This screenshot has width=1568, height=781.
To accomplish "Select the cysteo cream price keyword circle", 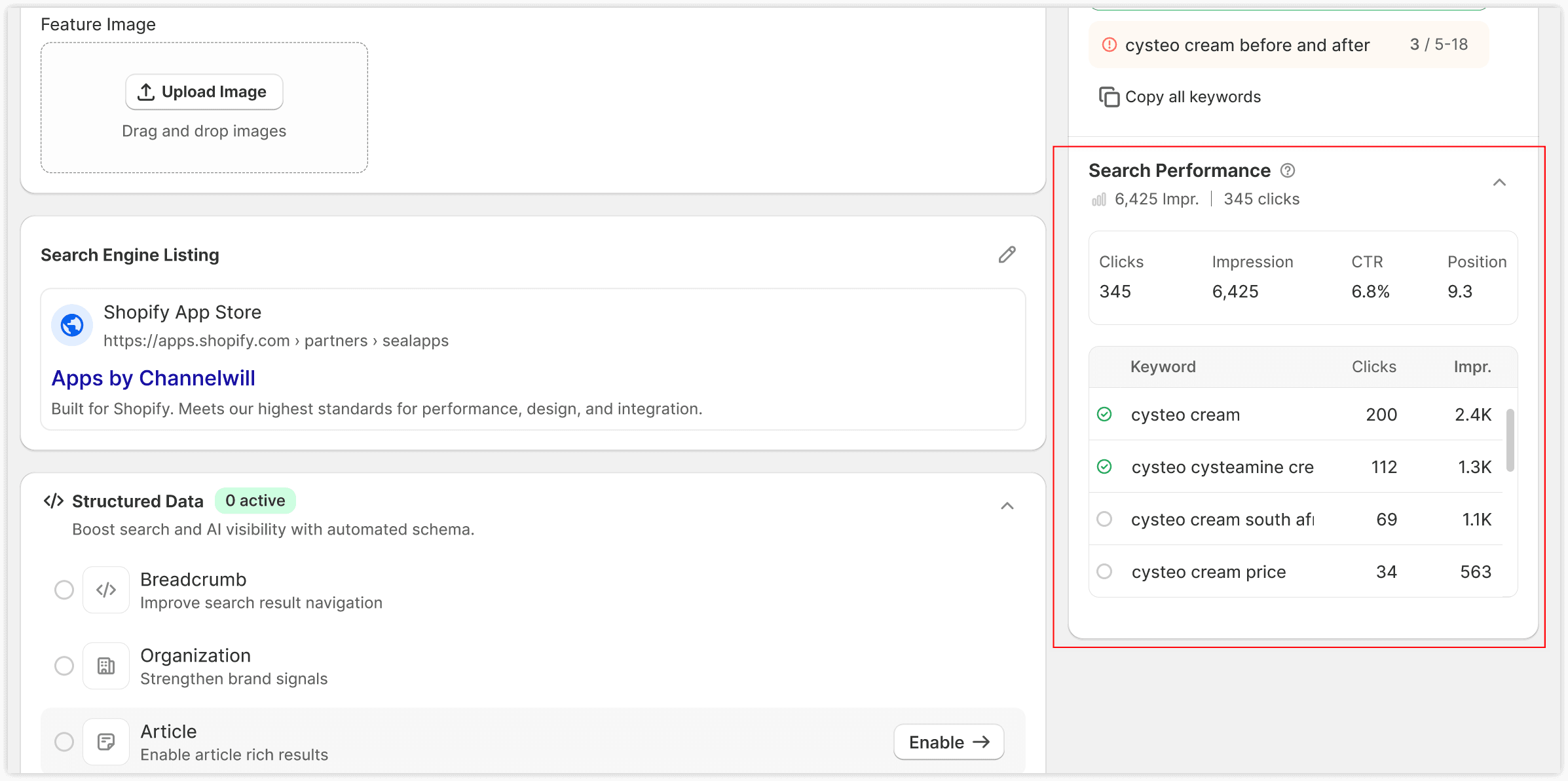I will (1105, 571).
